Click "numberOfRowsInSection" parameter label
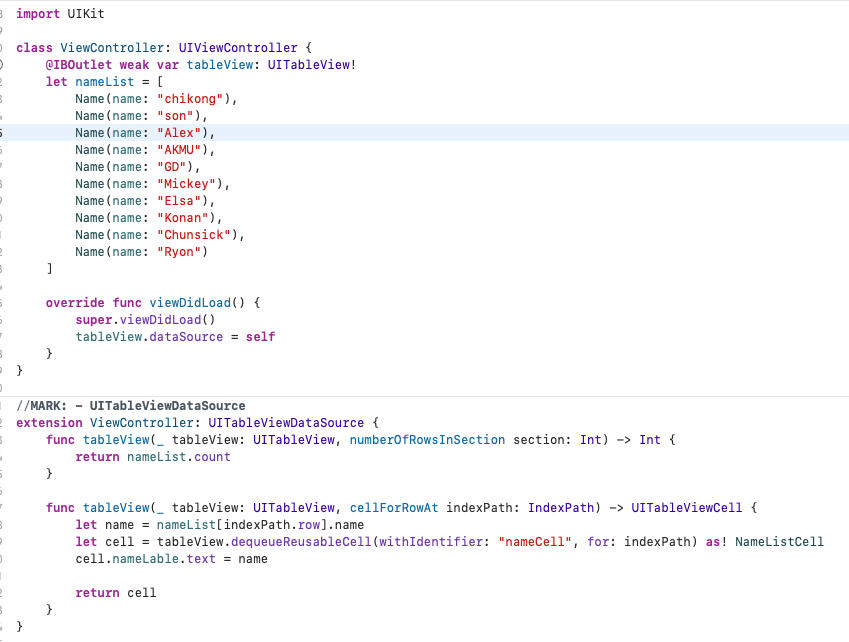This screenshot has height=642, width=849. click(x=427, y=440)
